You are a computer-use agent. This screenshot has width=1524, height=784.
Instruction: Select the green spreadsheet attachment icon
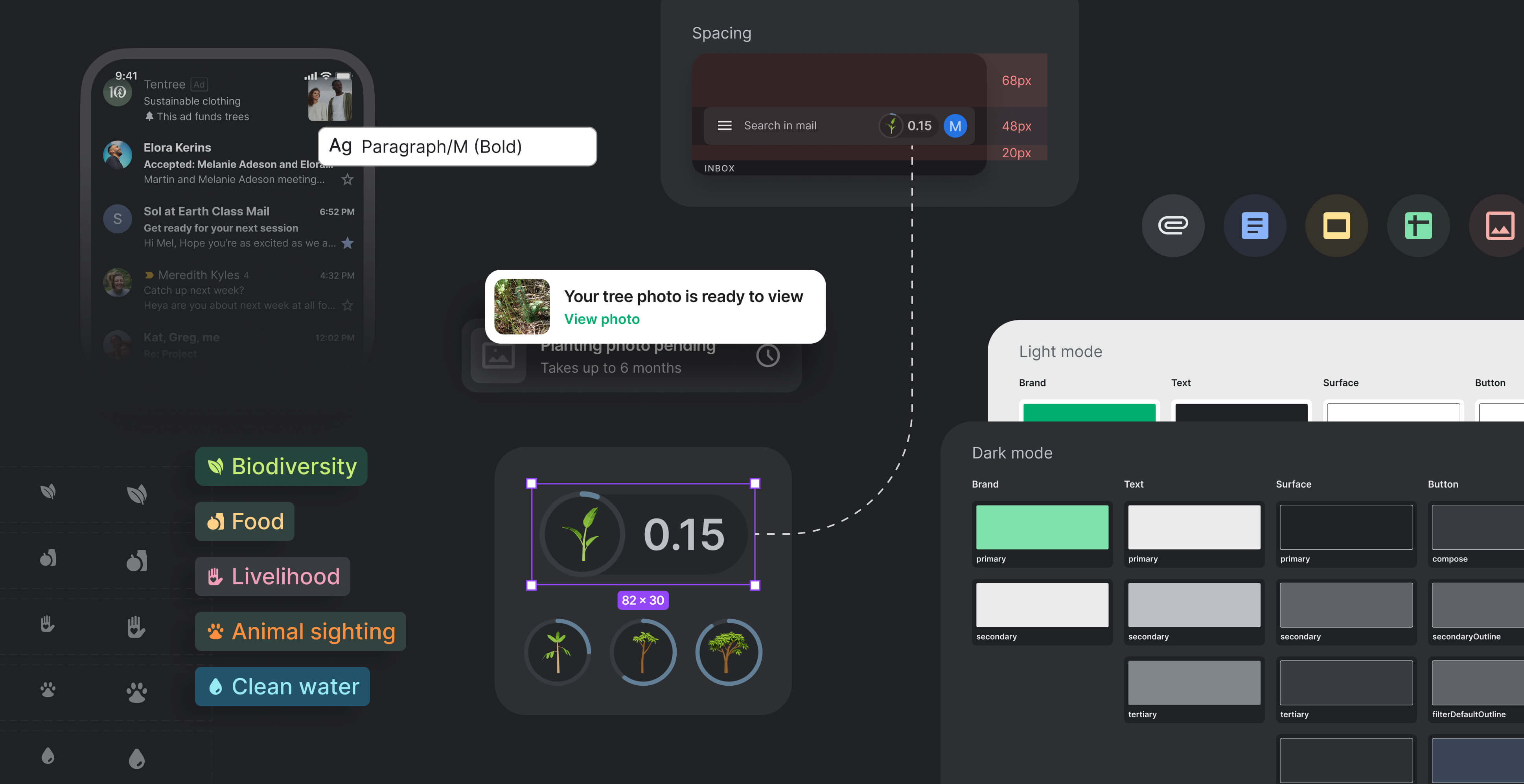(1418, 225)
